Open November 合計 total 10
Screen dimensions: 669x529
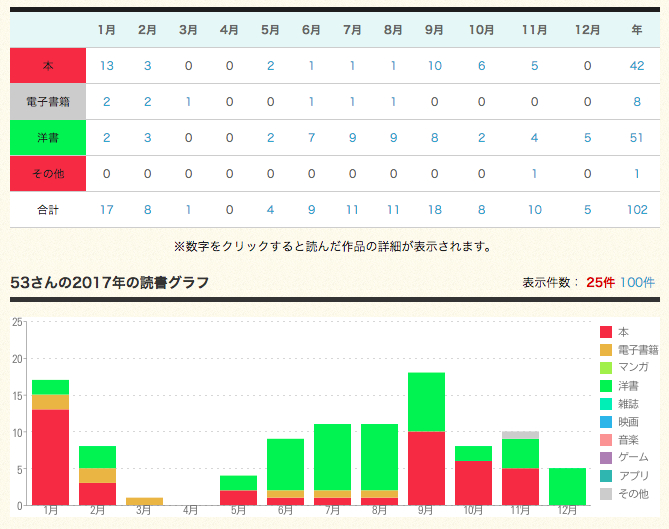[x=535, y=209]
